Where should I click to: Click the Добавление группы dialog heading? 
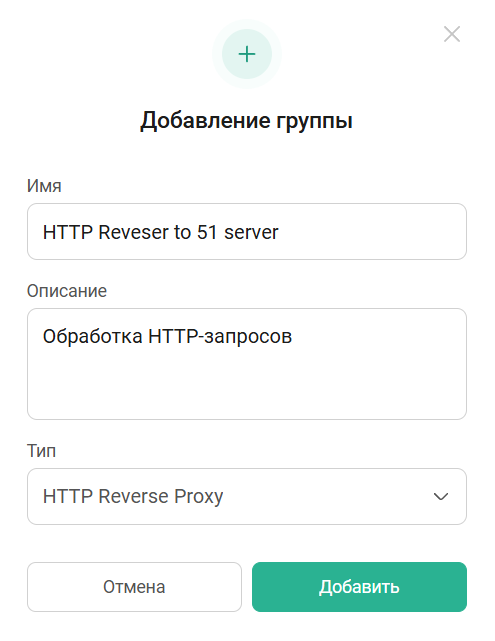(x=246, y=121)
